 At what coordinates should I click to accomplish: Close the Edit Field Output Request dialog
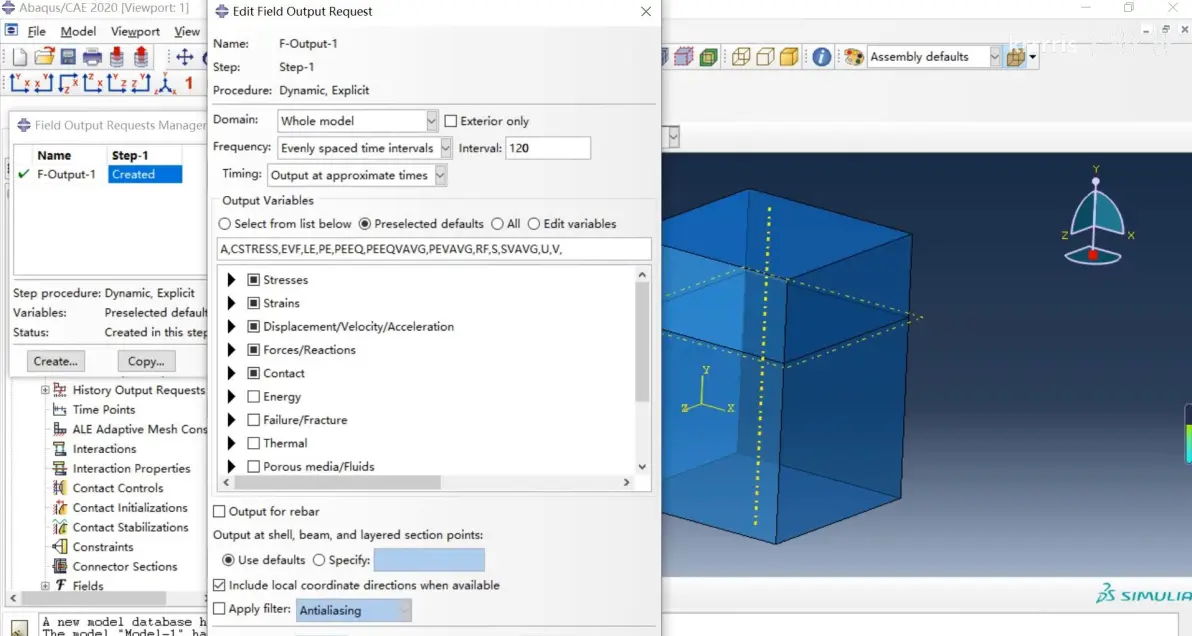pyautogui.click(x=645, y=11)
